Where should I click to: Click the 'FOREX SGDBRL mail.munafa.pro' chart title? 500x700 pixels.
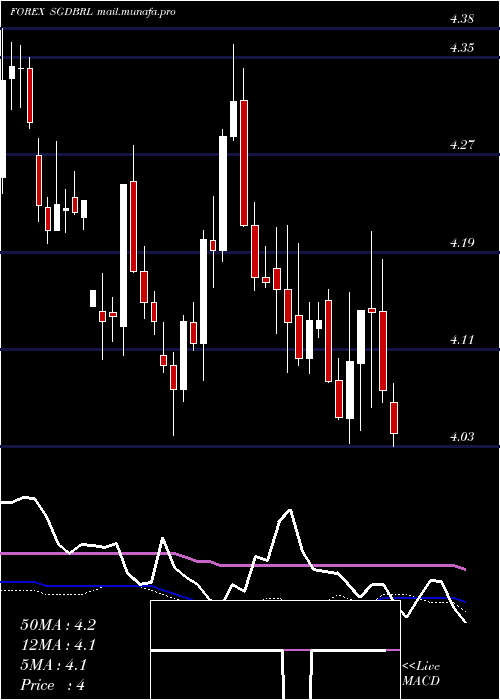coord(93,12)
